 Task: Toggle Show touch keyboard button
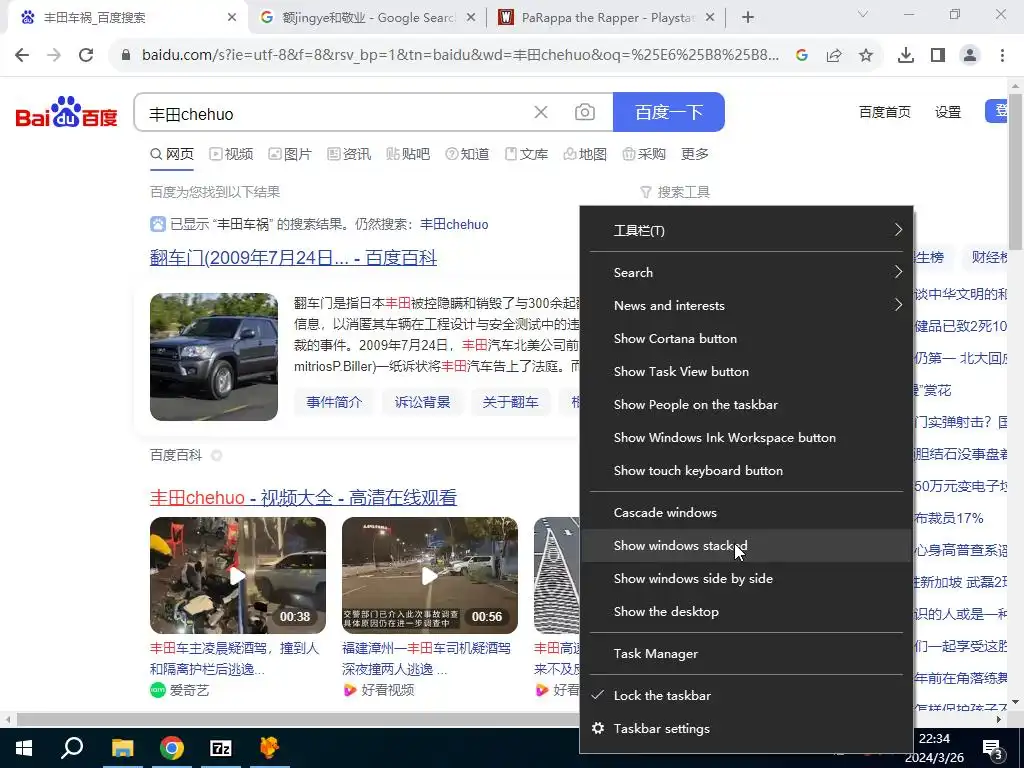coord(746,471)
